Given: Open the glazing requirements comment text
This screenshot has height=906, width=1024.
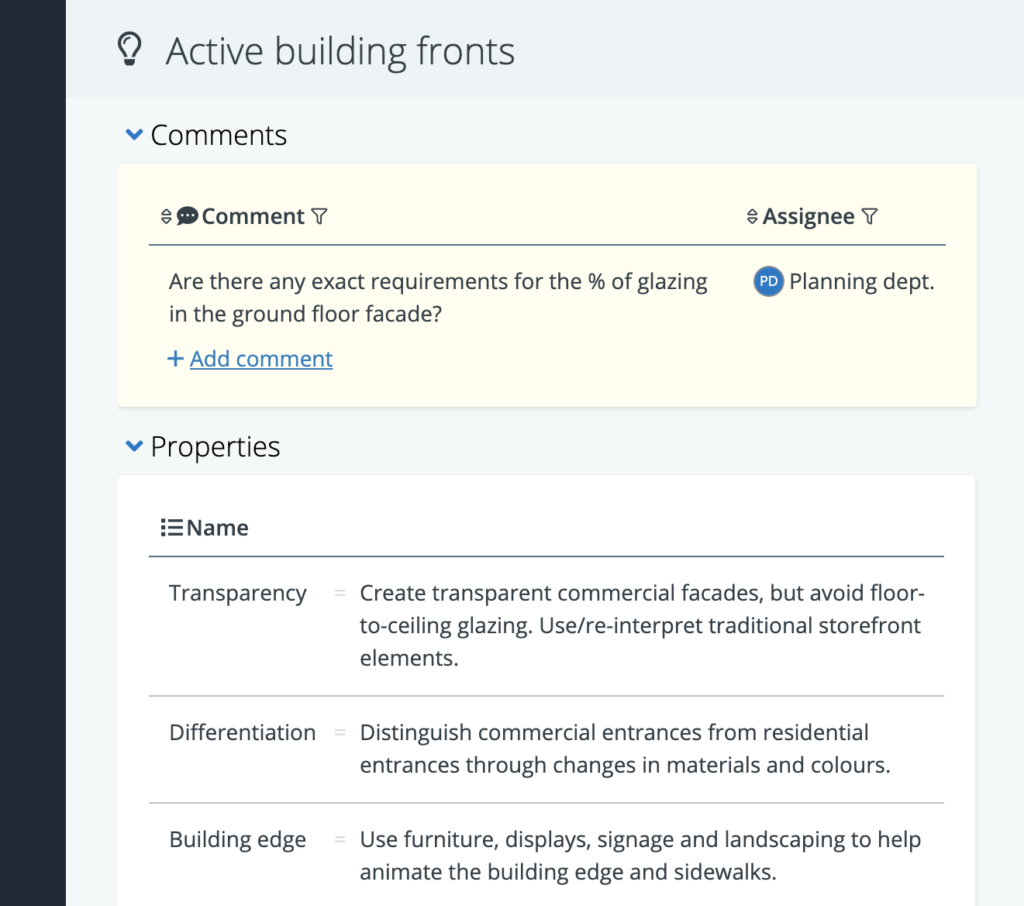Looking at the screenshot, I should point(438,297).
